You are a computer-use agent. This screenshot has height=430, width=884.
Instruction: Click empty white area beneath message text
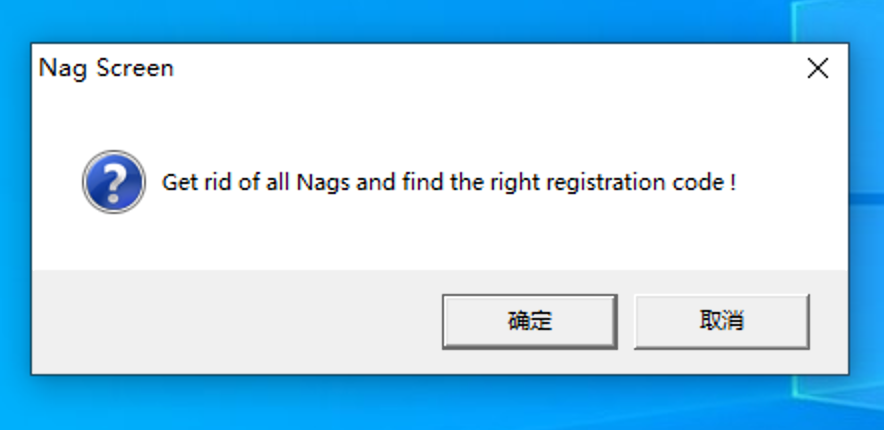(x=440, y=237)
